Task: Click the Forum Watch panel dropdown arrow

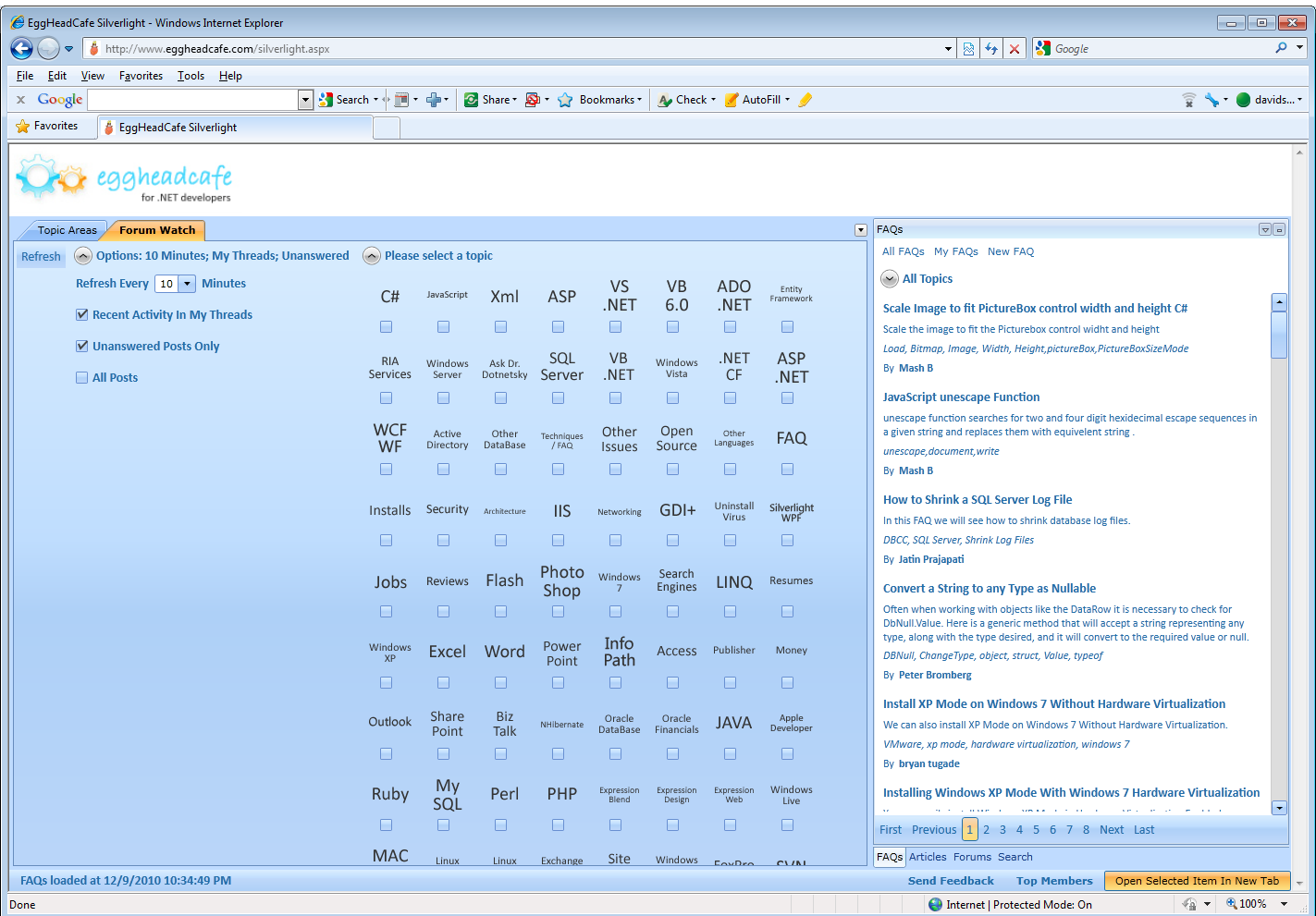Action: coord(861,230)
